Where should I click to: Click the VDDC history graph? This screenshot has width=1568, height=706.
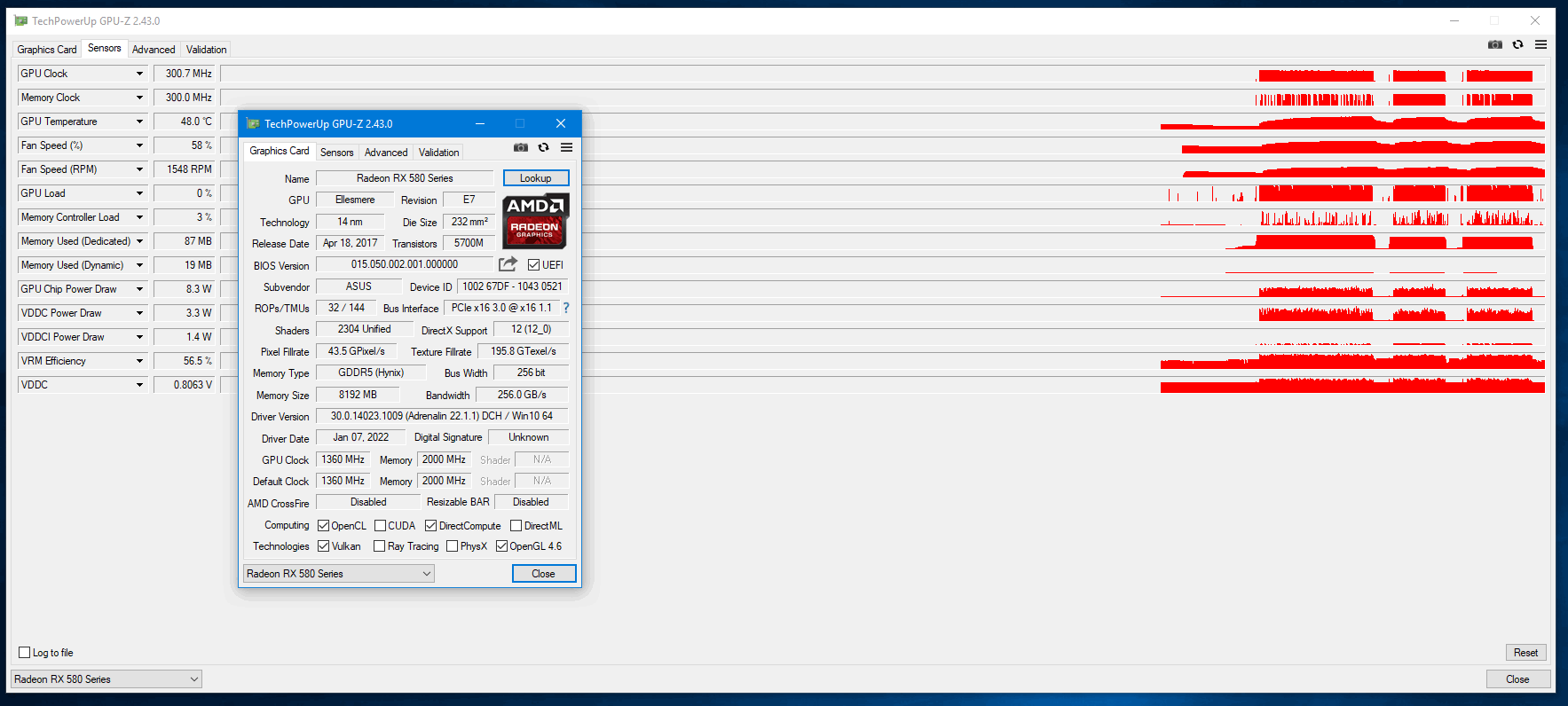pos(882,385)
